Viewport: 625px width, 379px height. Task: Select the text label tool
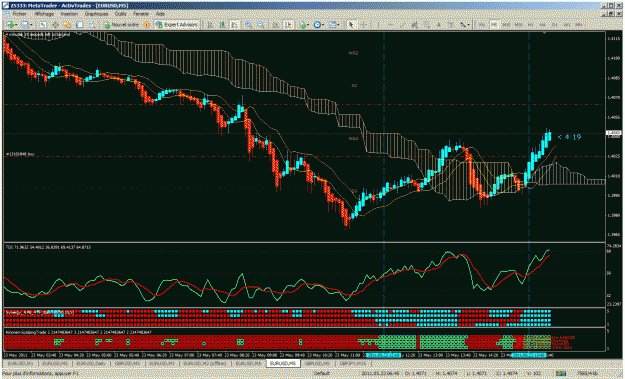click(x=450, y=25)
